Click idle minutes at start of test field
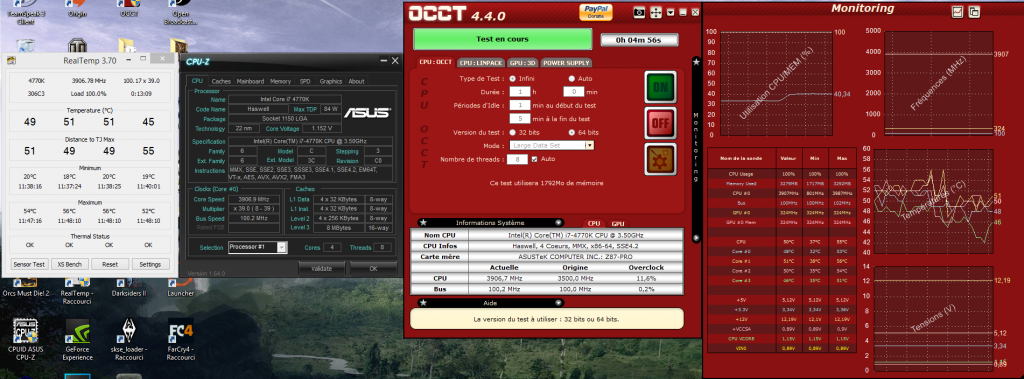The height and width of the screenshot is (379, 1024). pos(519,105)
